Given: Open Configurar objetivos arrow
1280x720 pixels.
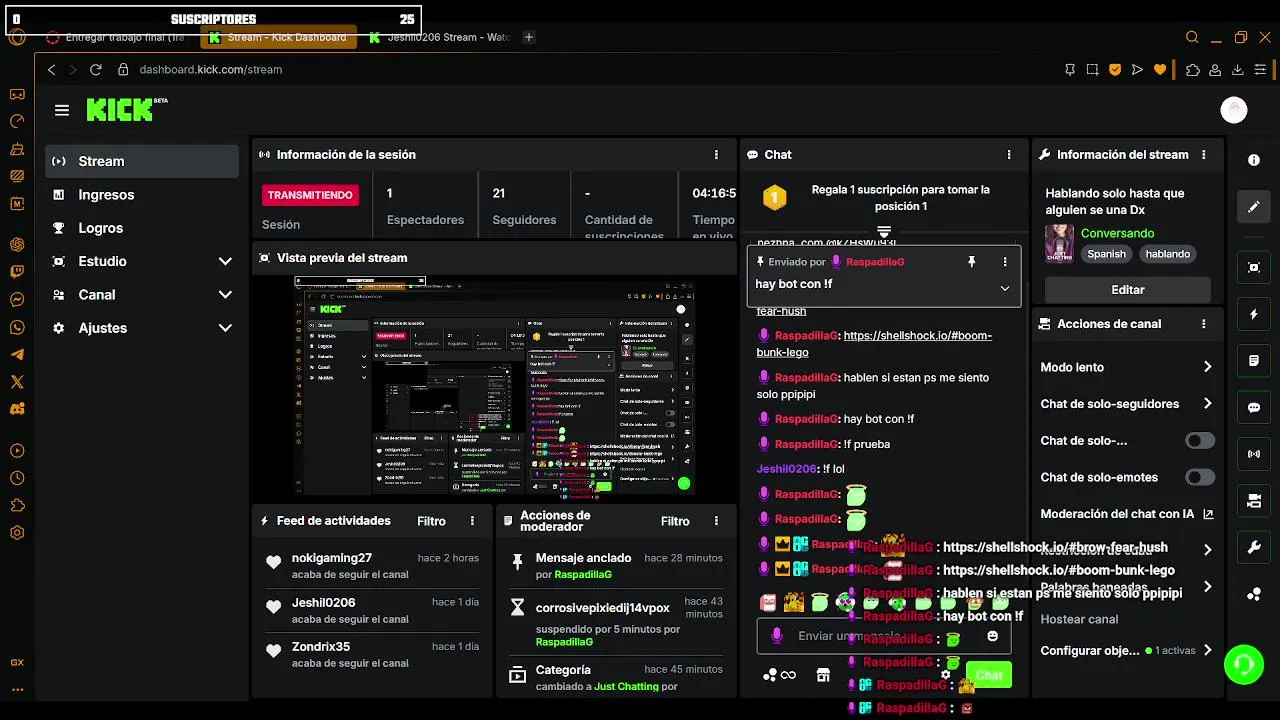Looking at the screenshot, I should [1208, 650].
